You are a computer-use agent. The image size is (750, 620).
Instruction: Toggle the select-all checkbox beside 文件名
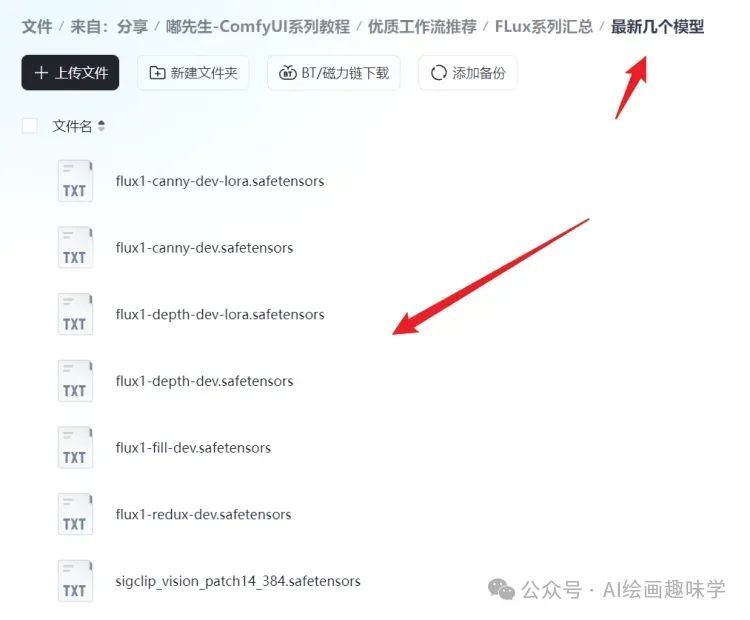pyautogui.click(x=30, y=126)
